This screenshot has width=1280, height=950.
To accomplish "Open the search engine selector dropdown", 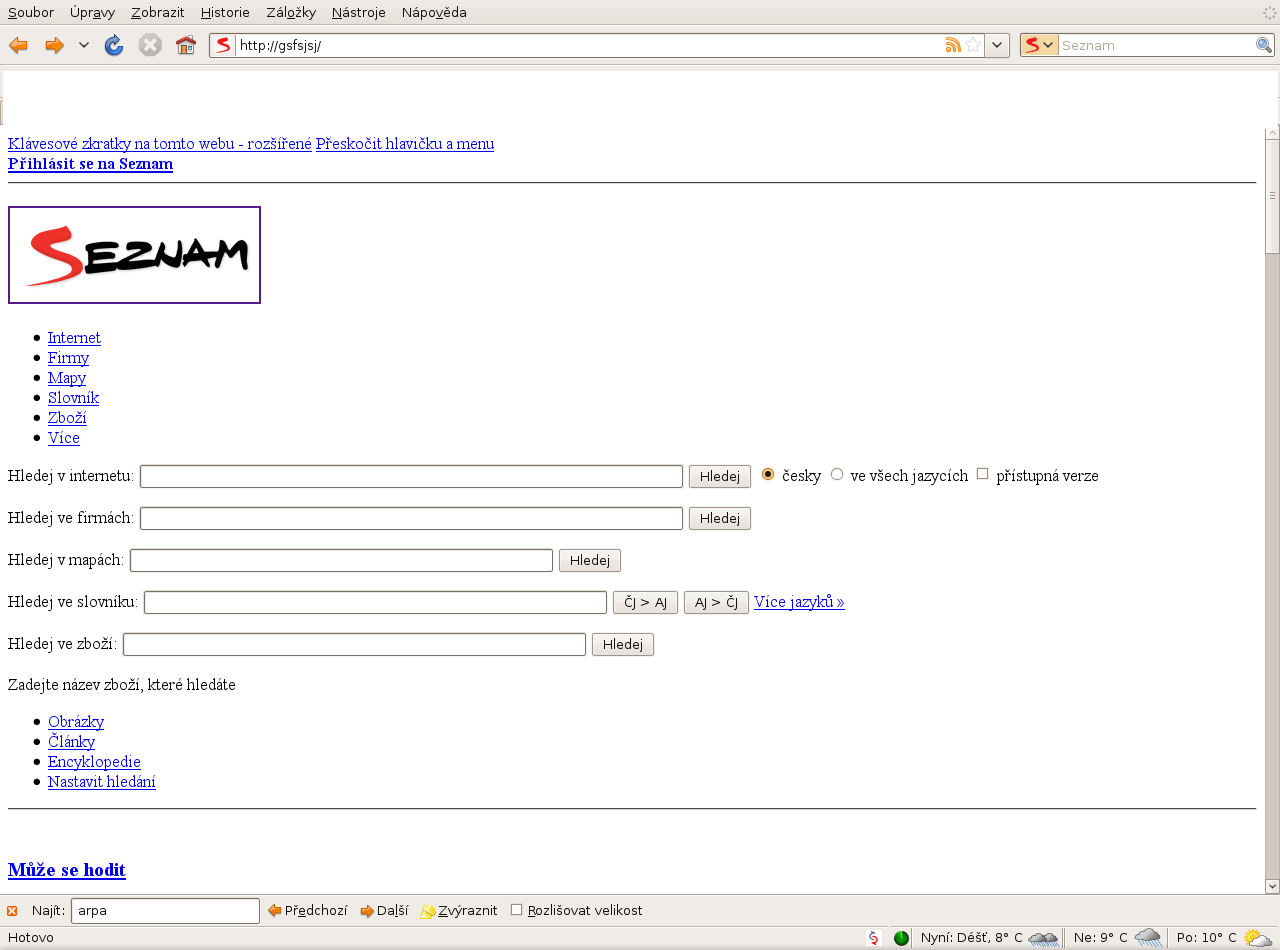I will (x=1039, y=45).
